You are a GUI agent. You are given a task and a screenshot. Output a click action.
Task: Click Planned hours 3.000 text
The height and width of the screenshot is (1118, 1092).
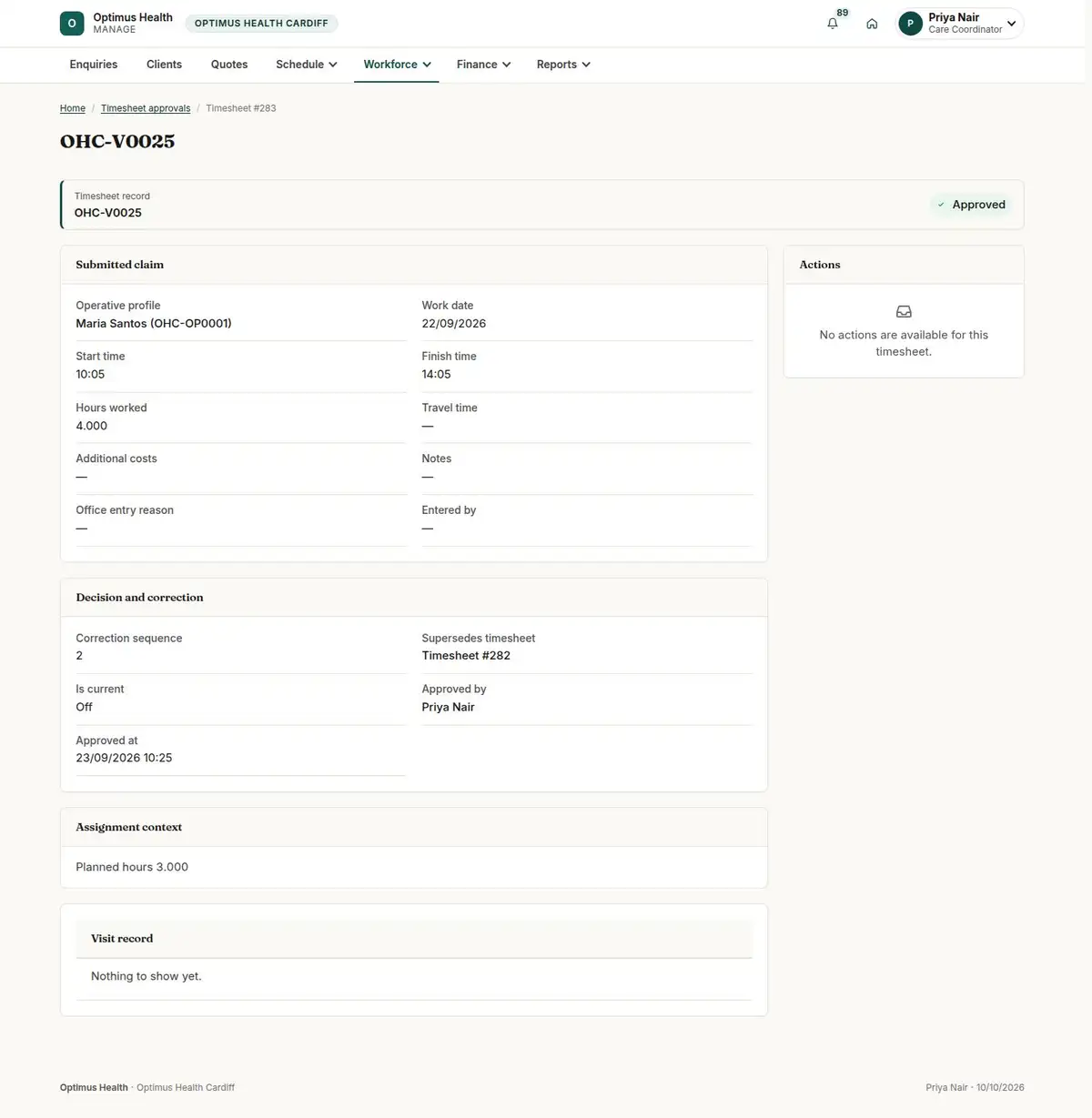point(132,867)
